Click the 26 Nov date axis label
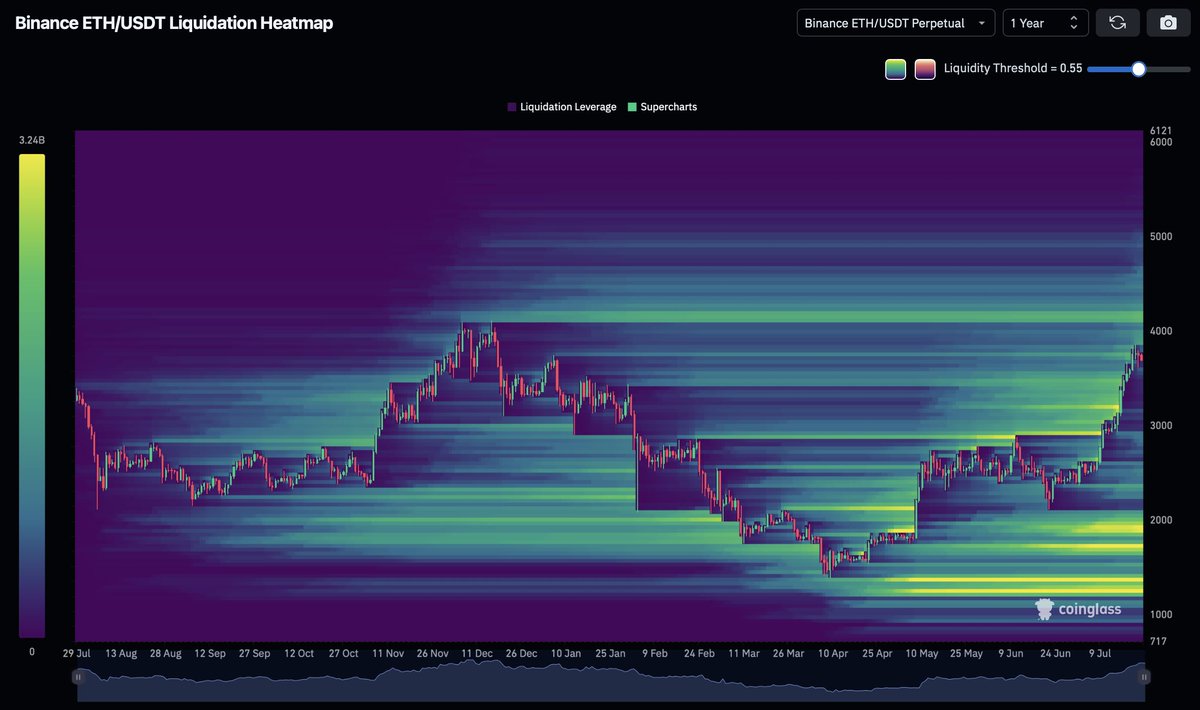1200x710 pixels. (x=432, y=653)
